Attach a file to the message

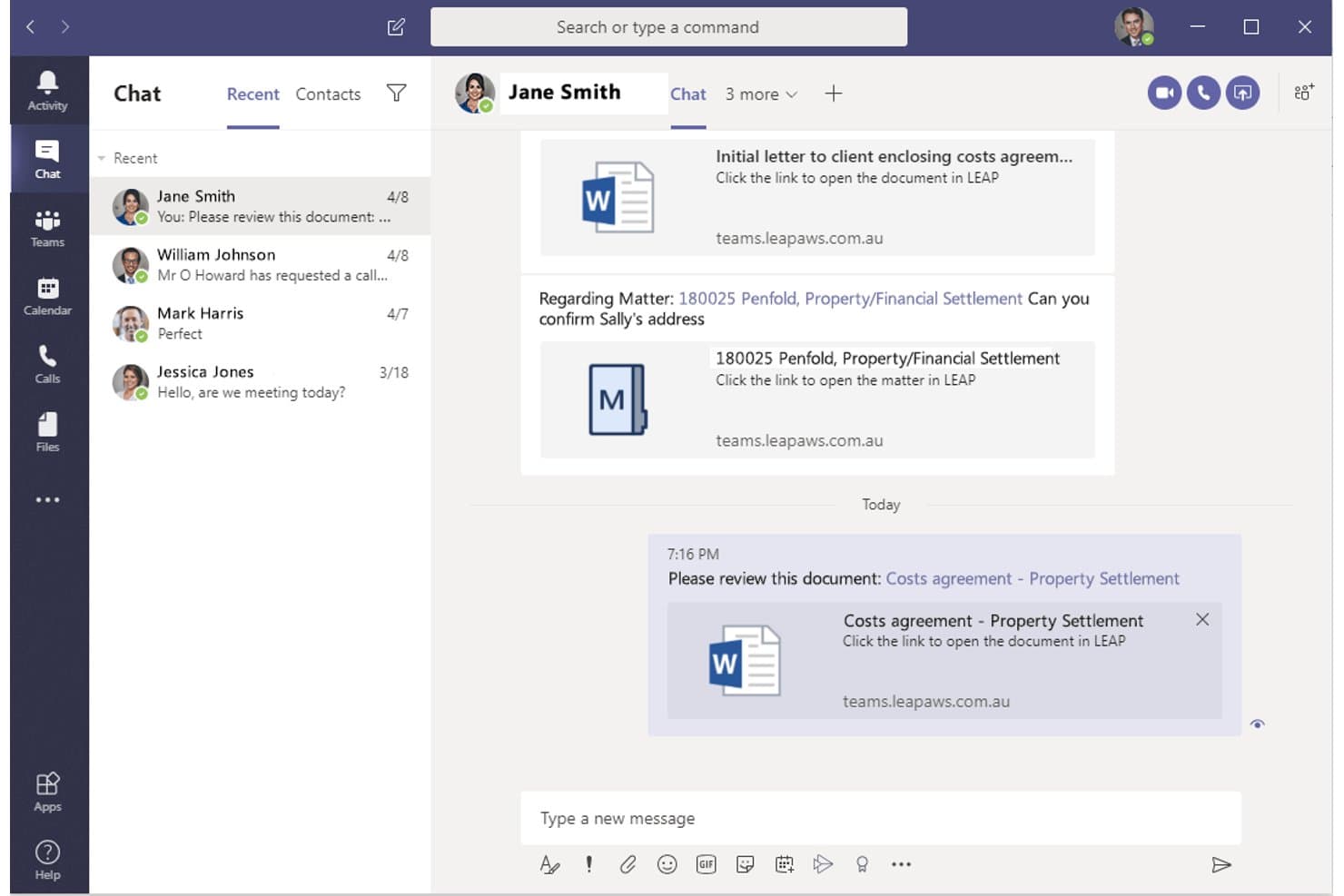(x=628, y=864)
